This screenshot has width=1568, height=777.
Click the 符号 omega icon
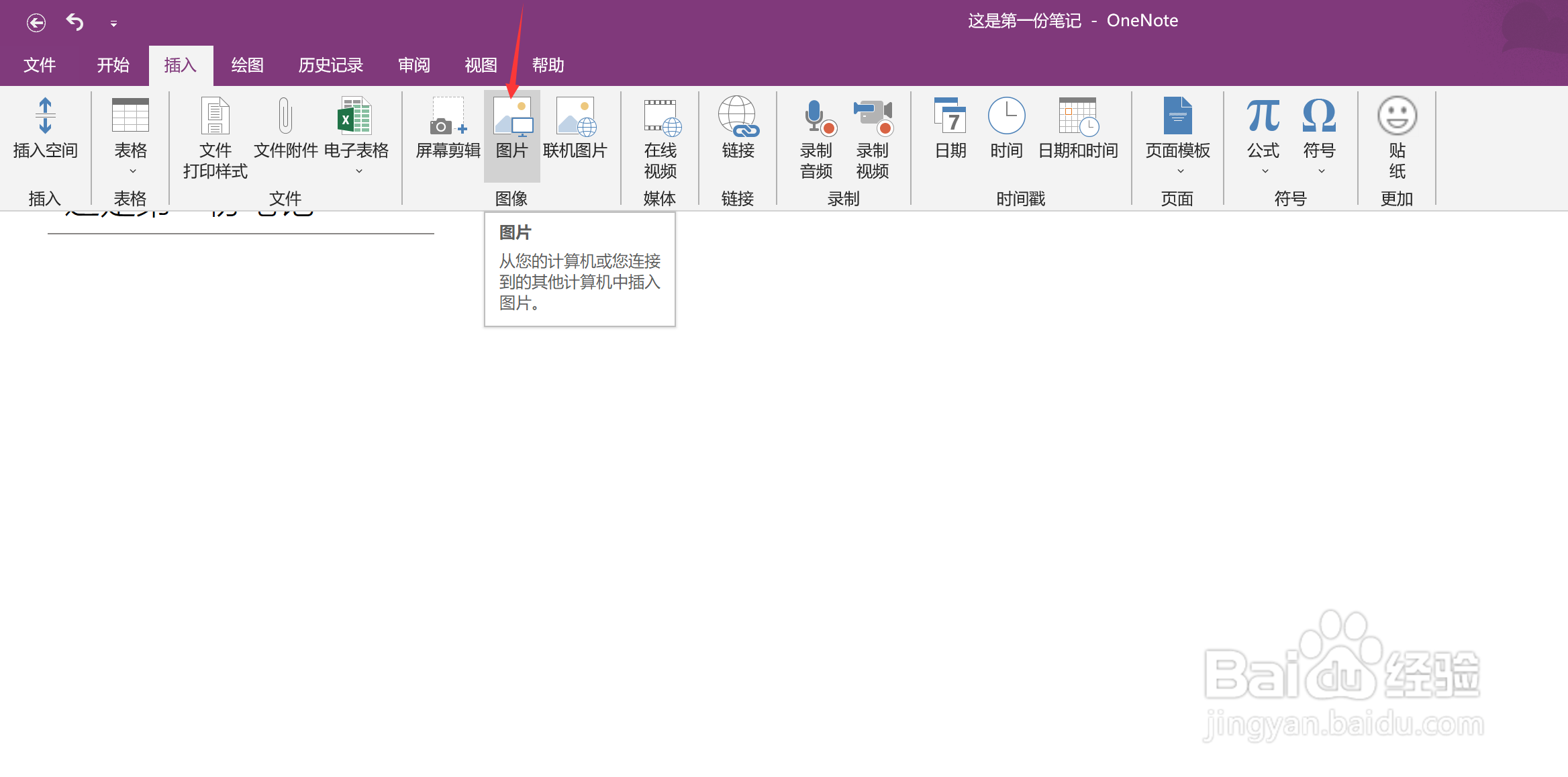pyautogui.click(x=1319, y=115)
